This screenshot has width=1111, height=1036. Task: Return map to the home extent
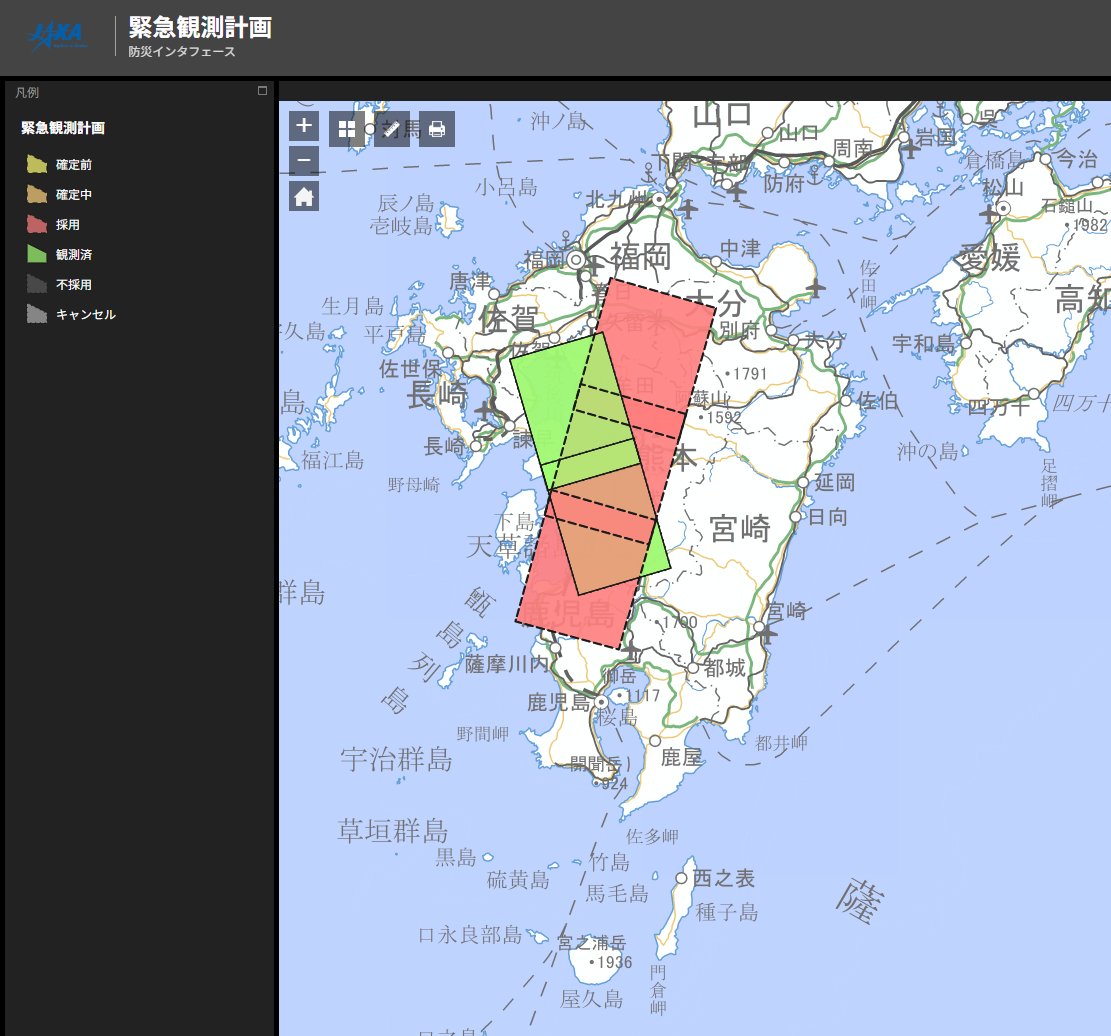coord(304,196)
